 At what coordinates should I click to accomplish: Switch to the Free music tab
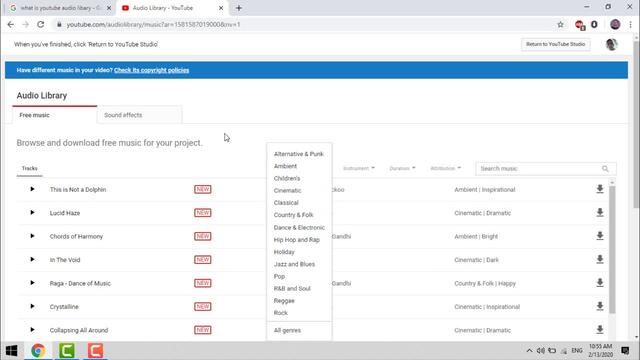pos(55,115)
